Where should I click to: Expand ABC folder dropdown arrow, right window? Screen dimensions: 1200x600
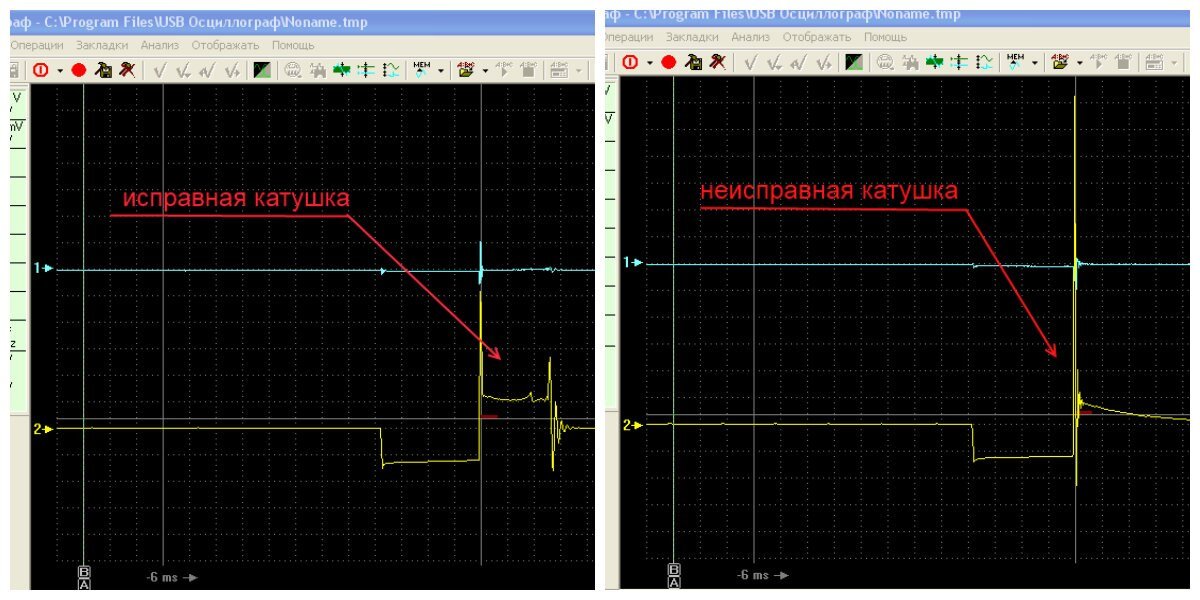tap(1079, 63)
